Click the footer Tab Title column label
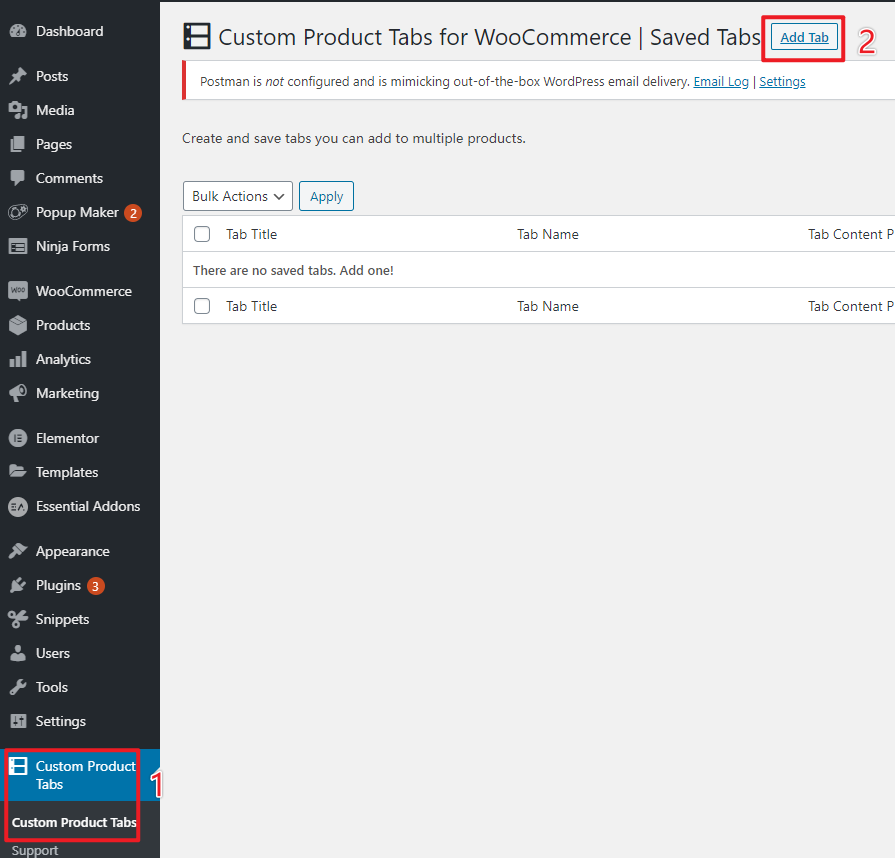 click(x=252, y=306)
